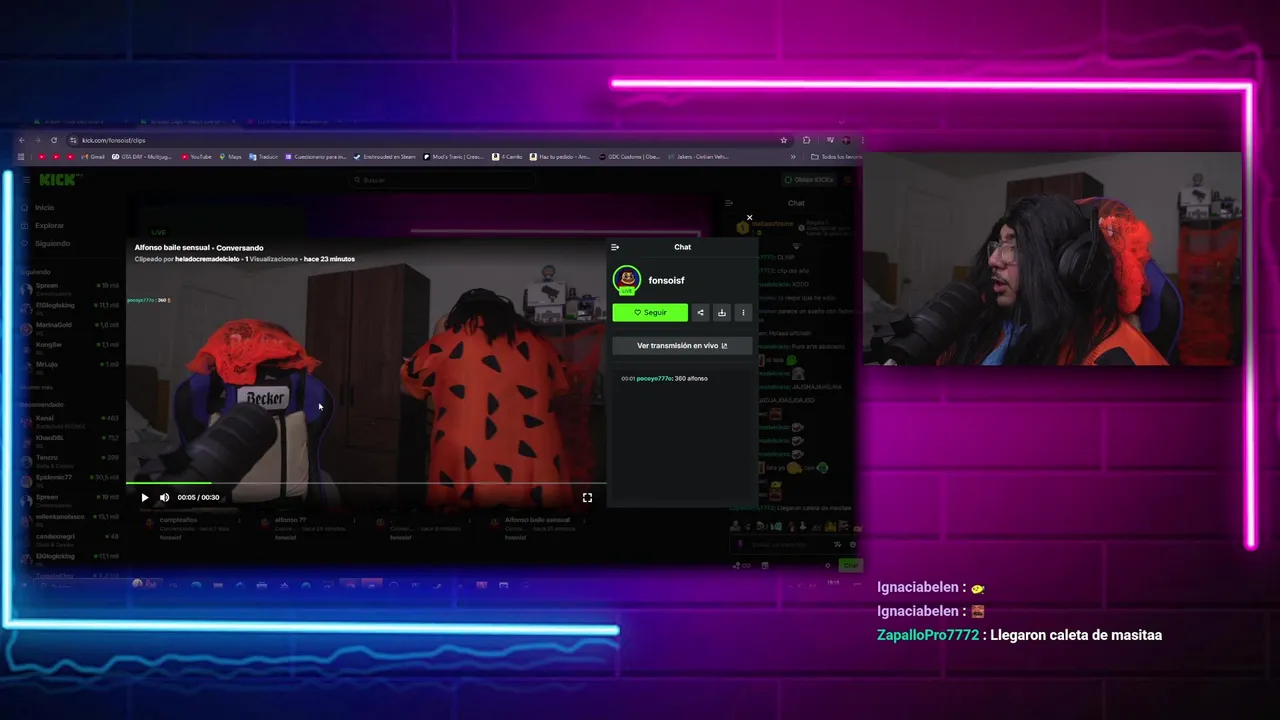Image resolution: width=1280 pixels, height=720 pixels.
Task: Open the clip chat user pocoyo777o
Action: (654, 378)
